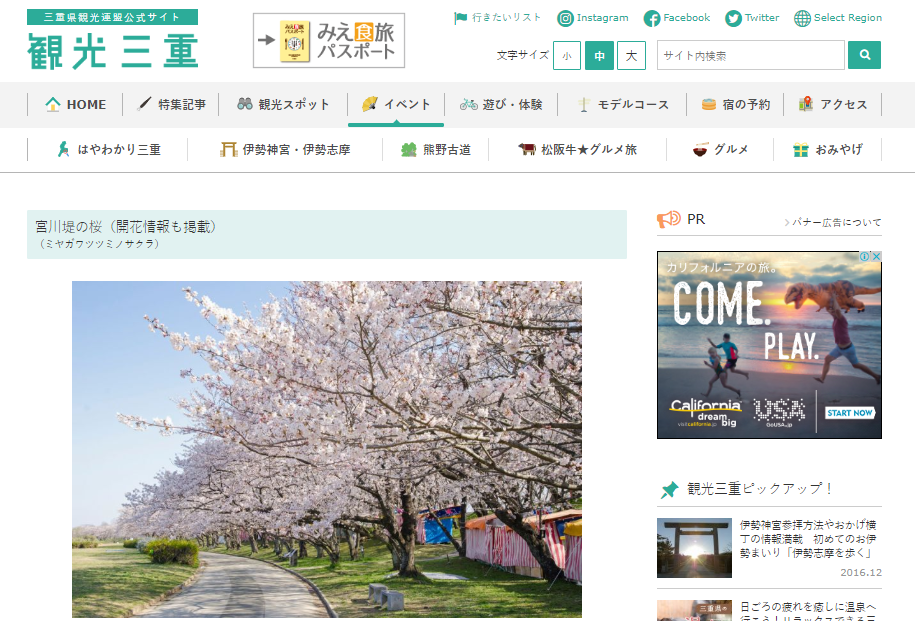Viewport: 915px width, 621px height.
Task: Open the 宿の予約 menu item
Action: [735, 104]
